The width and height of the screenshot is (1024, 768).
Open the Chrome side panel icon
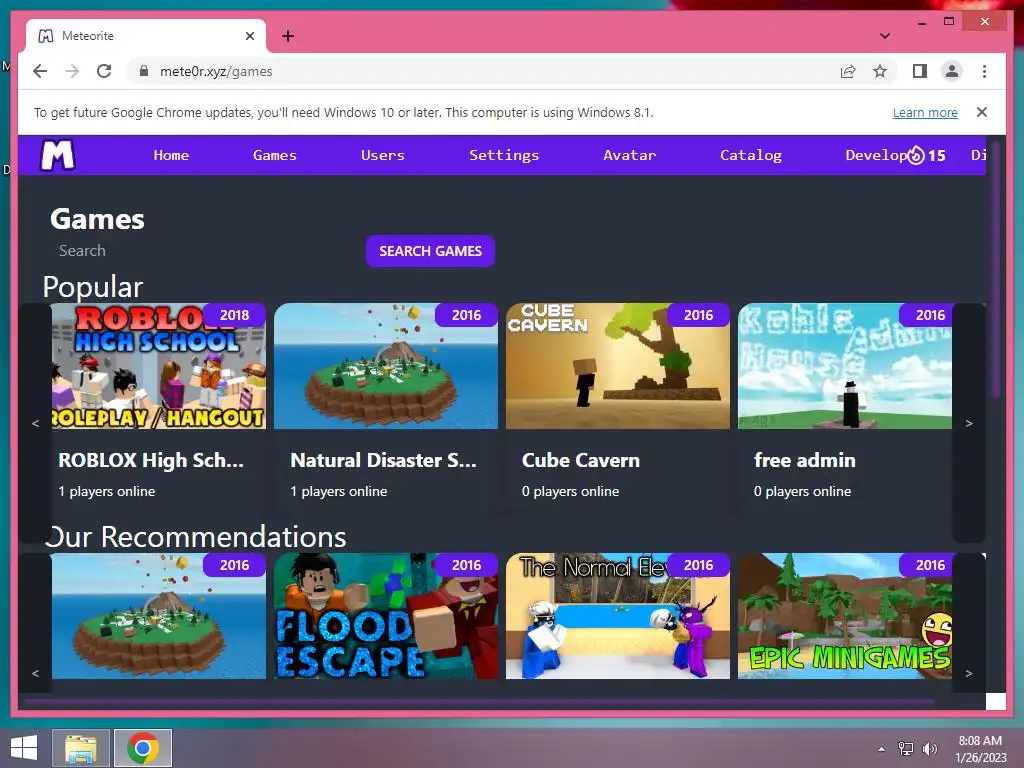pyautogui.click(x=920, y=71)
